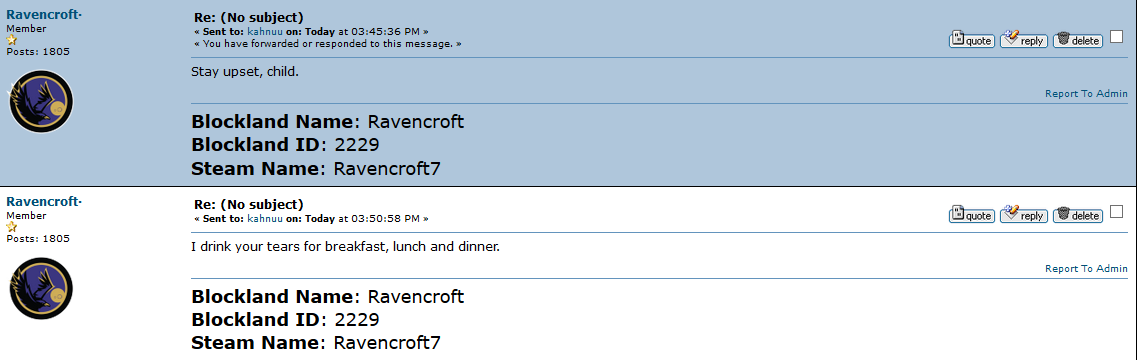1138x360 pixels.
Task: Open Ravencroft profile from second message
Action: 44,201
